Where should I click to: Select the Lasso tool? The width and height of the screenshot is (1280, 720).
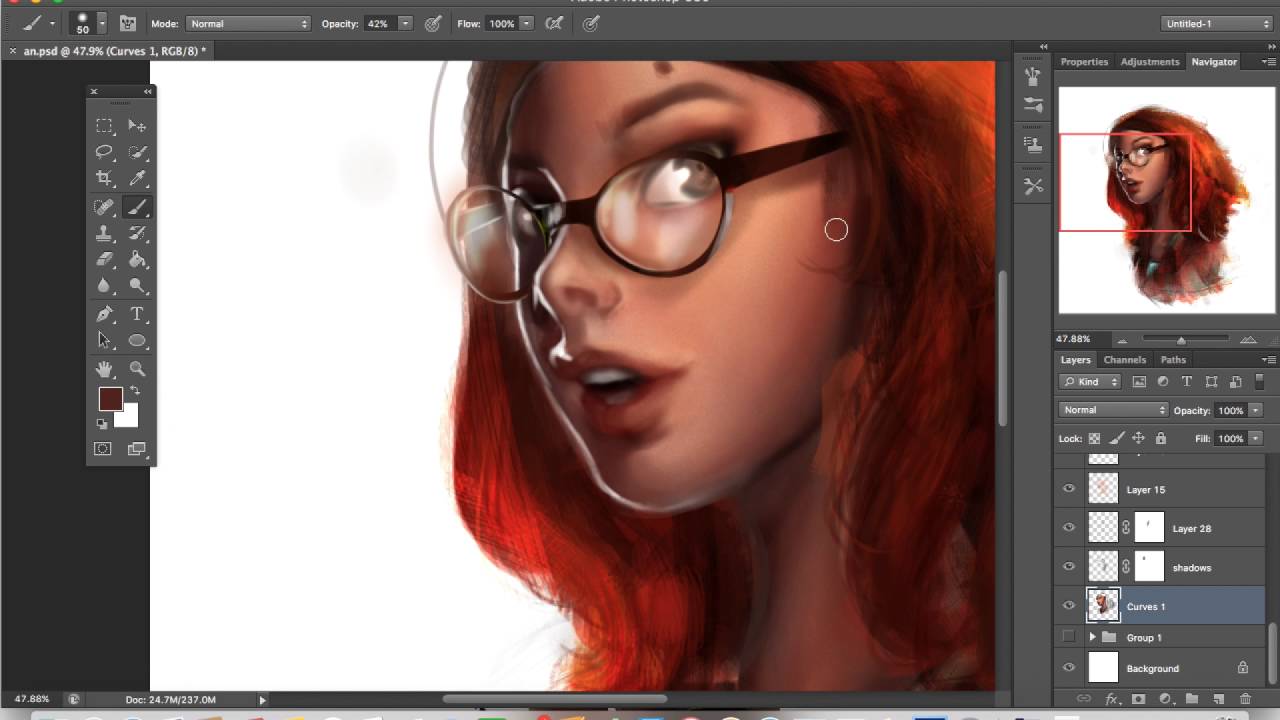tap(104, 152)
